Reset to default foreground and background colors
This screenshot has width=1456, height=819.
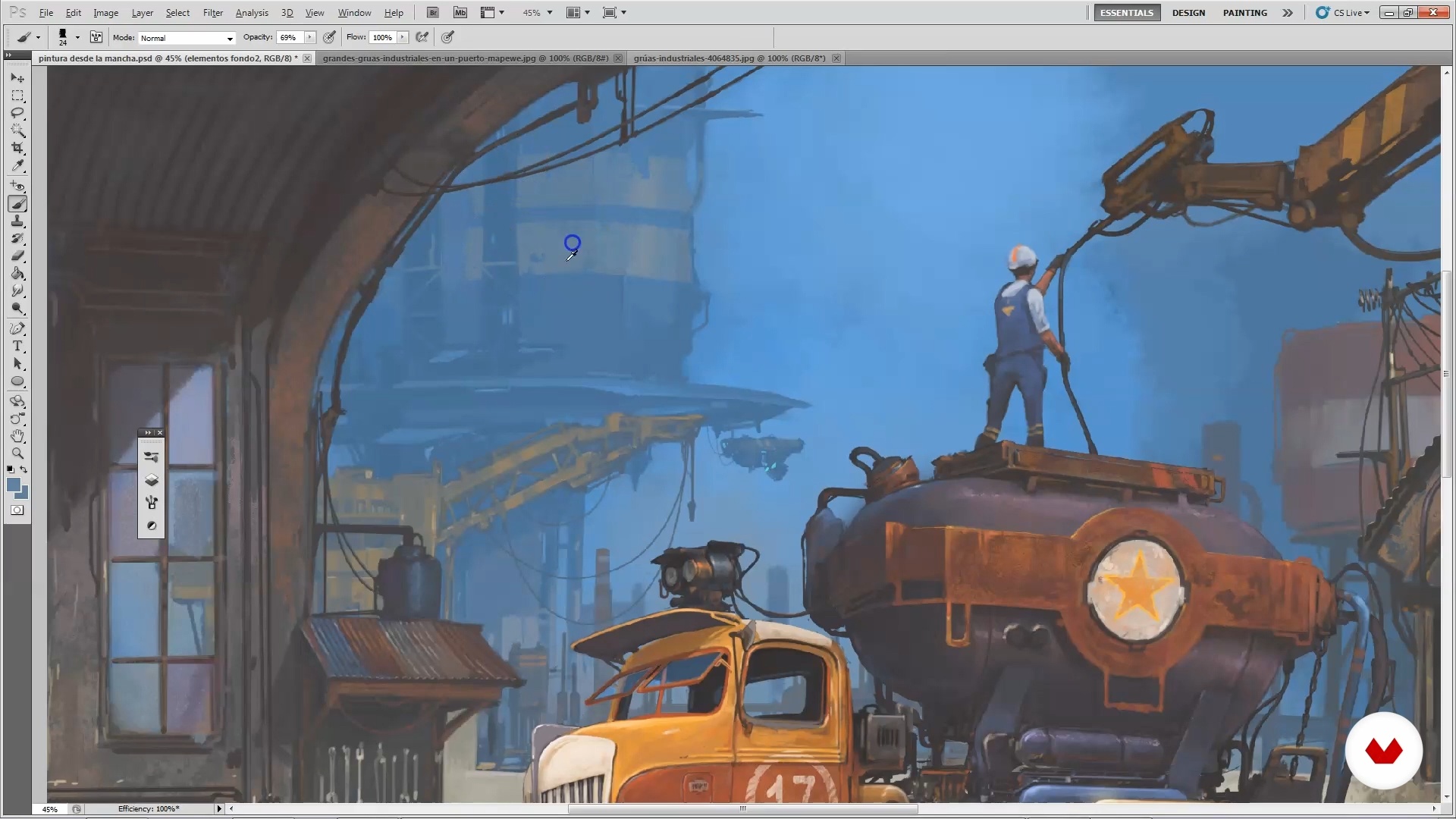[10, 470]
